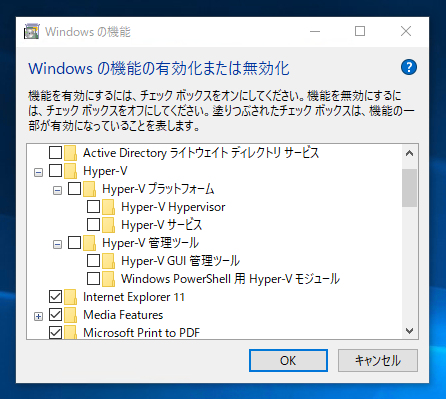Enable the Active Directory ライトウェイト checkbox
This screenshot has height=399, width=446.
tap(55, 153)
